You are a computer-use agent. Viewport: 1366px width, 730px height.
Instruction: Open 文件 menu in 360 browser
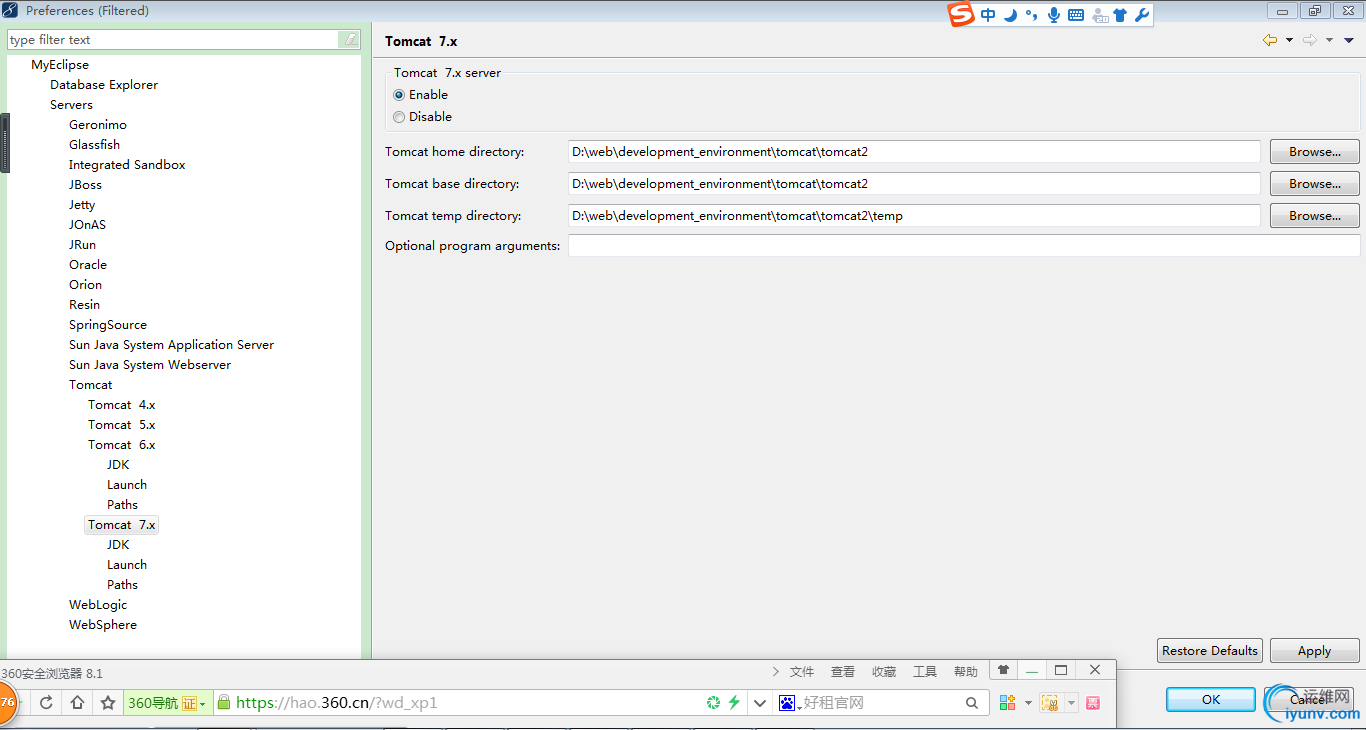click(802, 672)
